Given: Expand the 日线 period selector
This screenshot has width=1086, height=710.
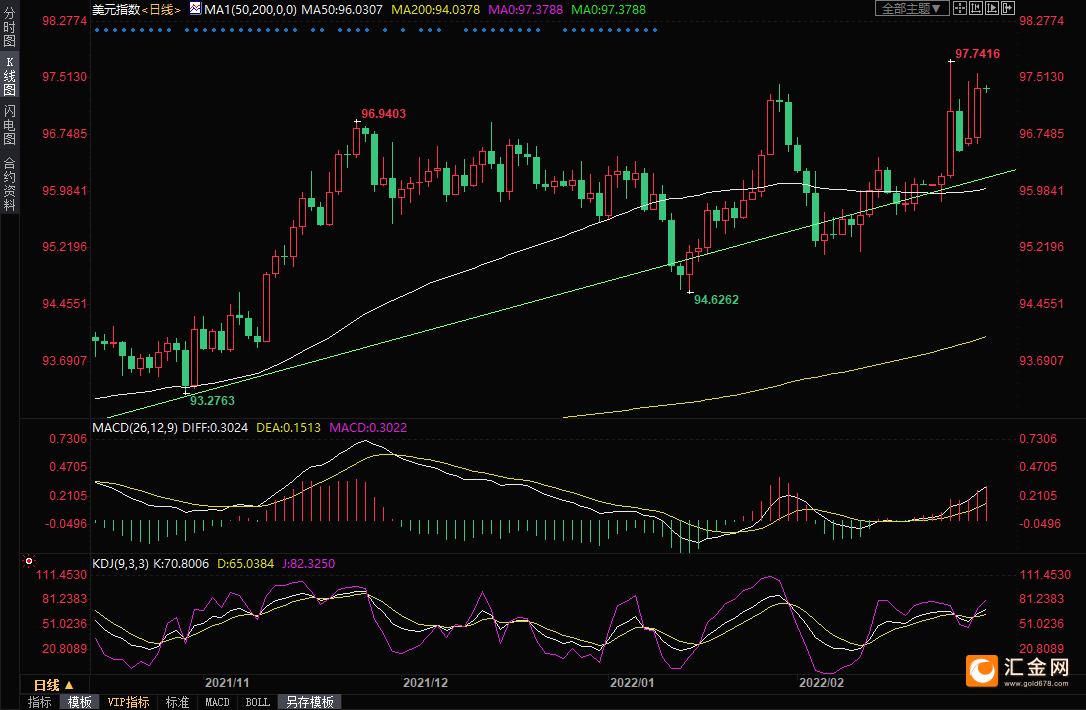Looking at the screenshot, I should pyautogui.click(x=54, y=685).
